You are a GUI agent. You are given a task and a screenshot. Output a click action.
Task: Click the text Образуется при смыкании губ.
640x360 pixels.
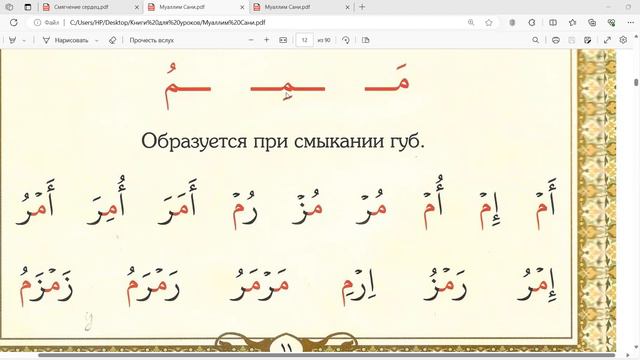[283, 142]
